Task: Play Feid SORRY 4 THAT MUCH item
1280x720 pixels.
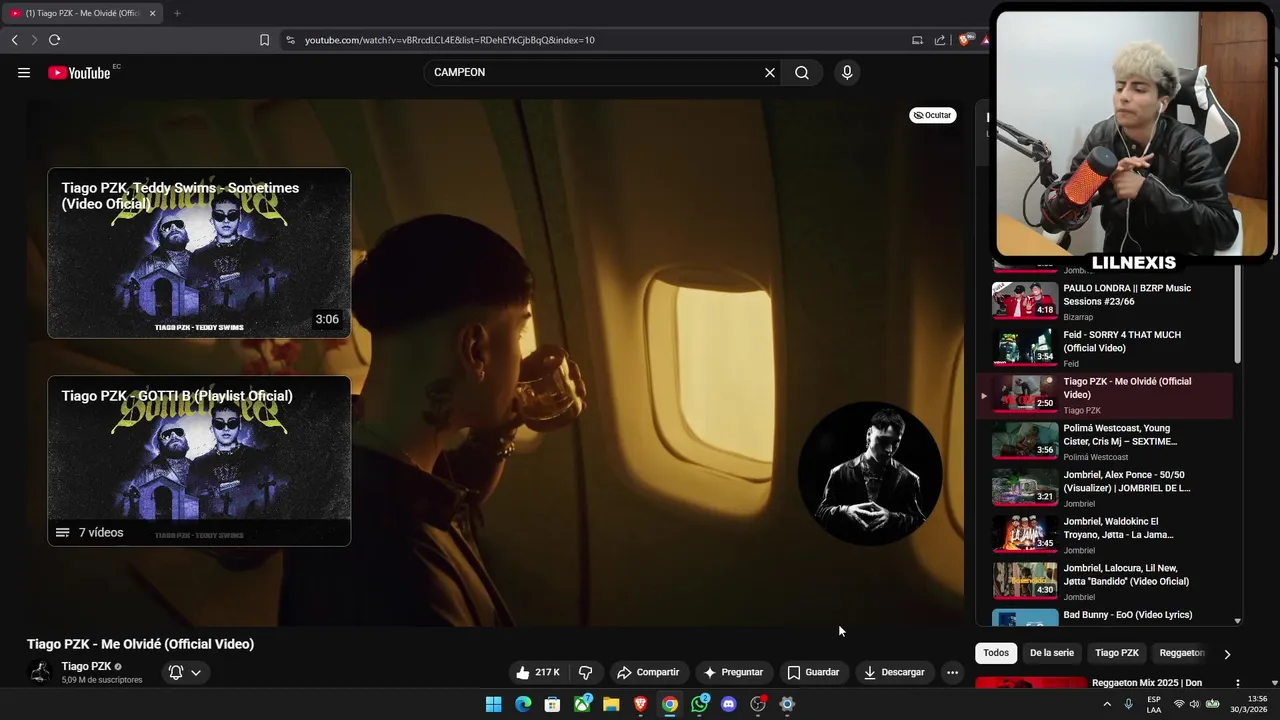Action: tap(1104, 348)
